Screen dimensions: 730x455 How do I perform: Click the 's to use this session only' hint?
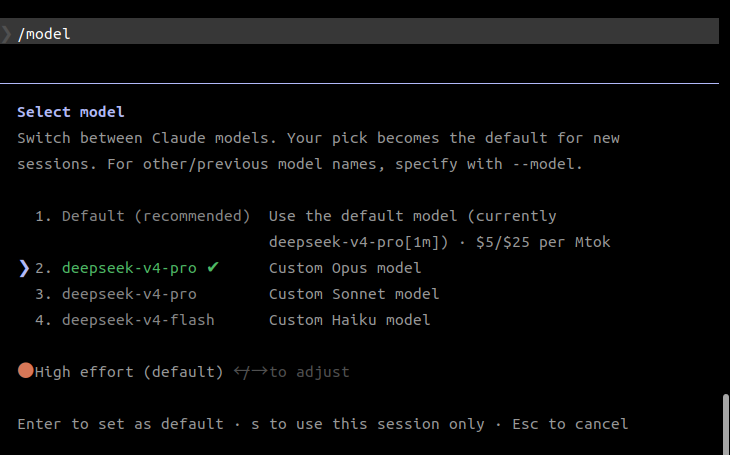368,424
